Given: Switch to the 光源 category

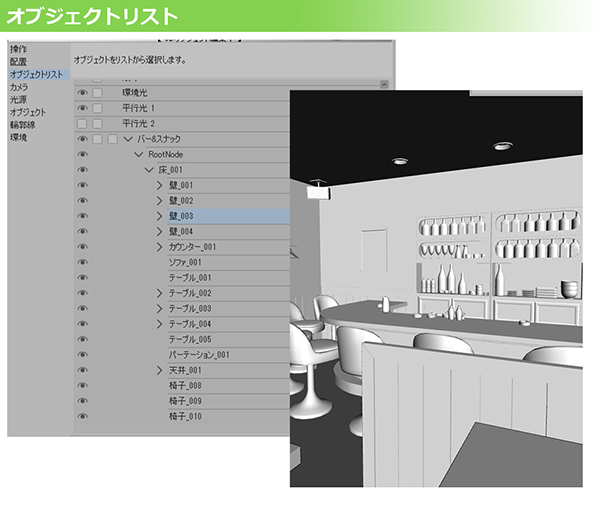Looking at the screenshot, I should coord(18,100).
